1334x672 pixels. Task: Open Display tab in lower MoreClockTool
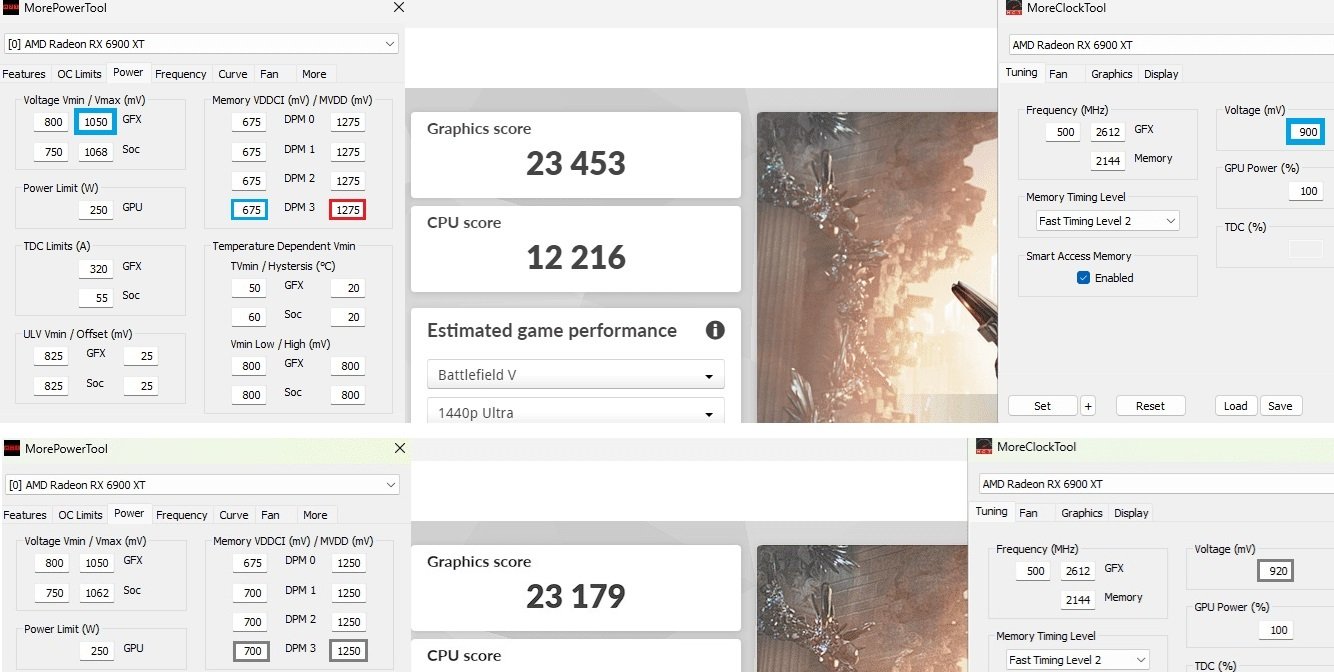[x=1131, y=513]
